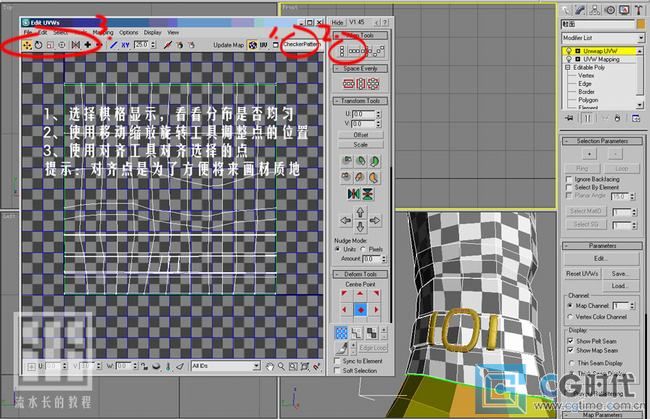
Task: Open the Modifier List dropdown
Action: coord(603,38)
